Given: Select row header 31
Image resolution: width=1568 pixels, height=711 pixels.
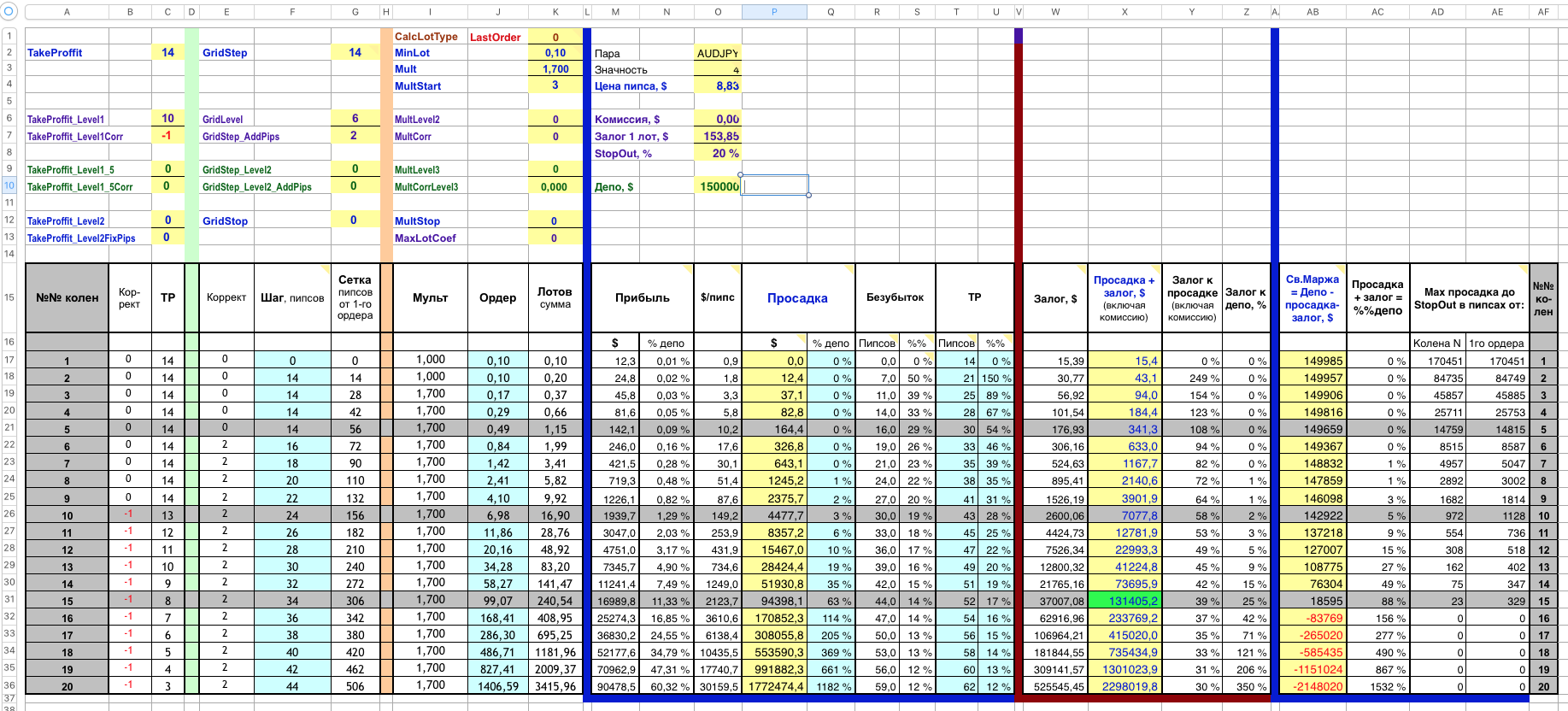Looking at the screenshot, I should (x=9, y=599).
